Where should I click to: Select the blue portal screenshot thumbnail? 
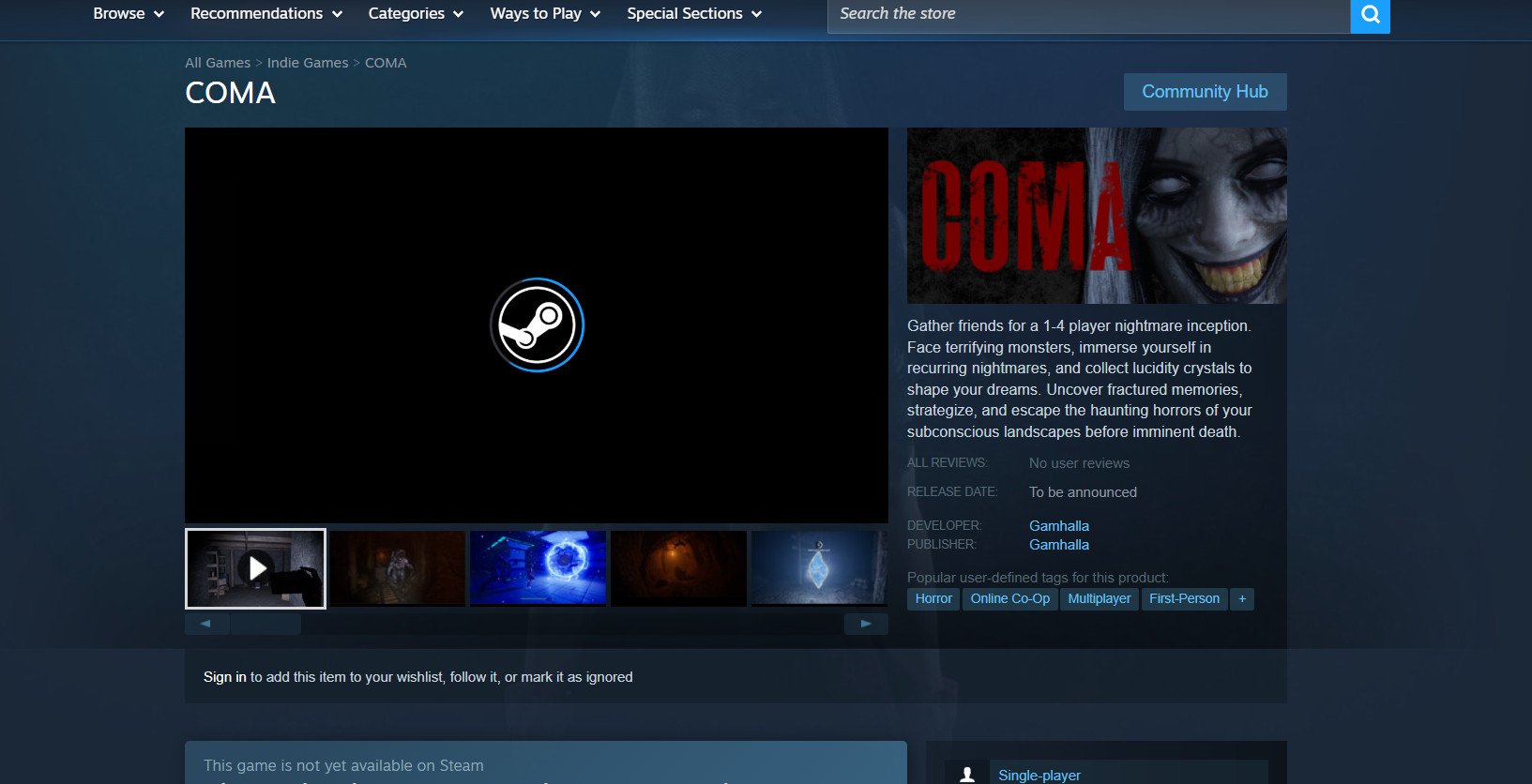coord(538,568)
